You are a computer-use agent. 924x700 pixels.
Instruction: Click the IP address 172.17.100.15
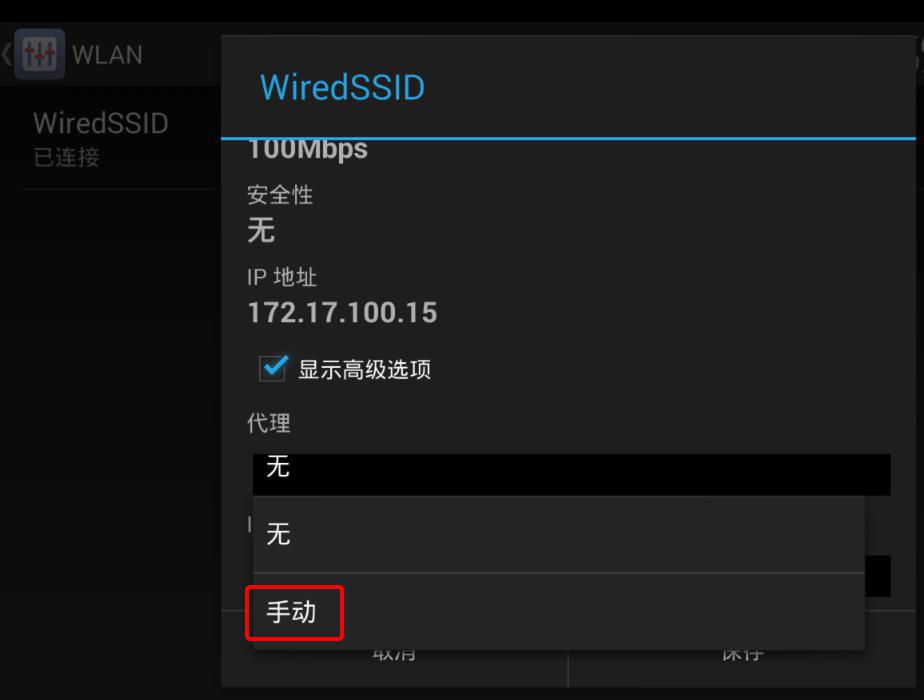pos(342,312)
